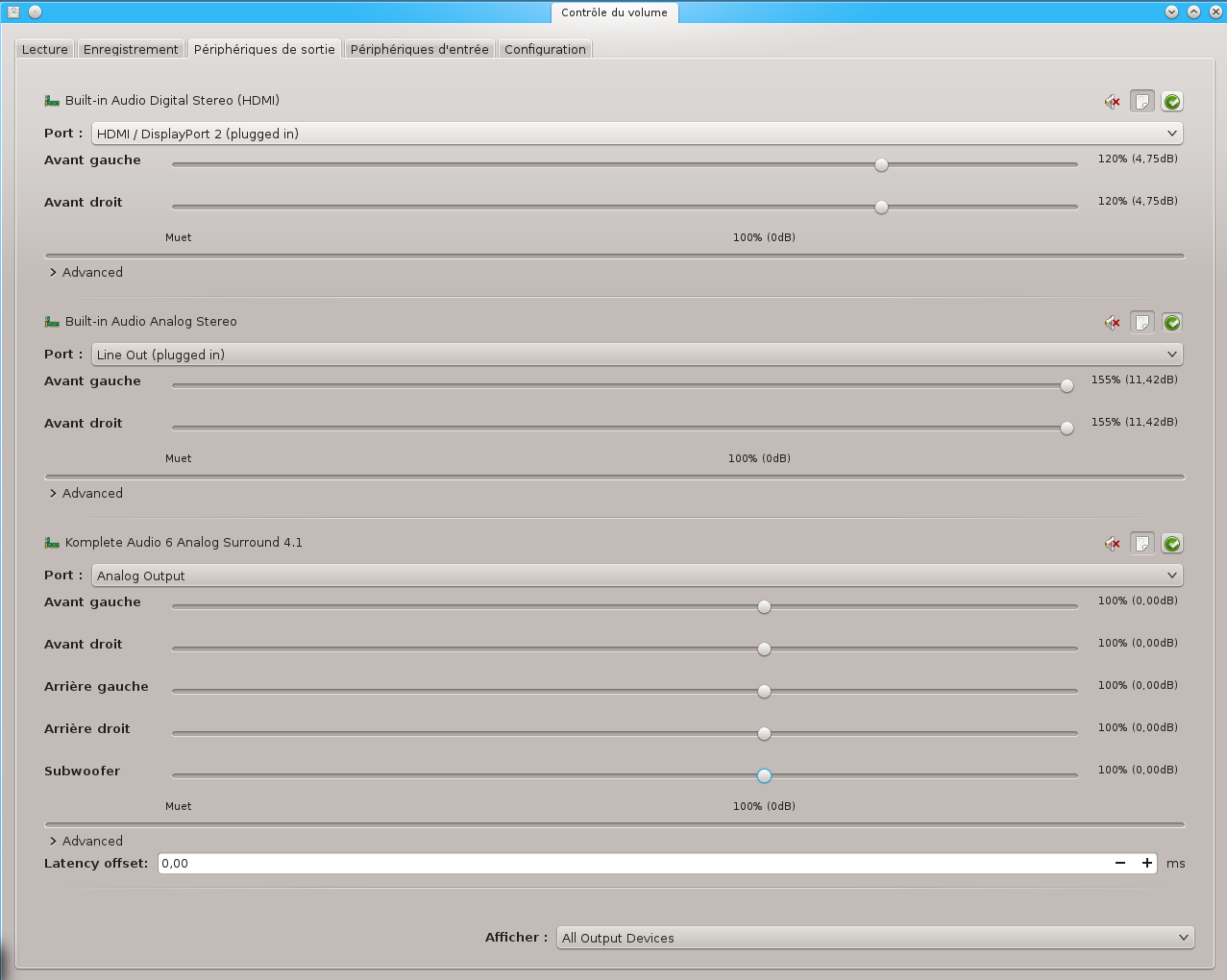
Task: Open the Line Out port dropdown
Action: pos(637,355)
